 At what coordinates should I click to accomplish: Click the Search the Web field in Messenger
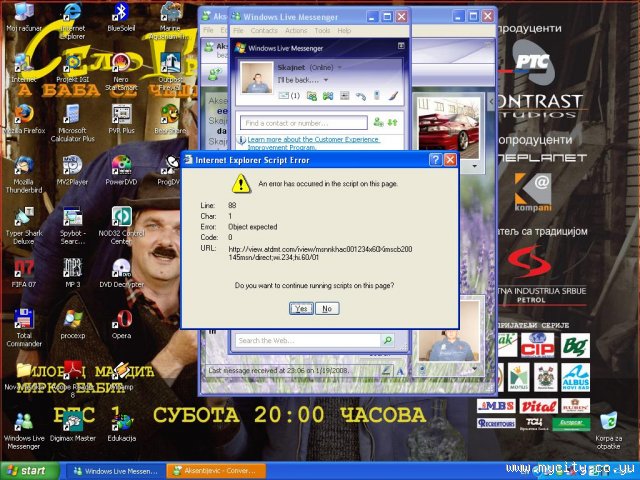(307, 340)
